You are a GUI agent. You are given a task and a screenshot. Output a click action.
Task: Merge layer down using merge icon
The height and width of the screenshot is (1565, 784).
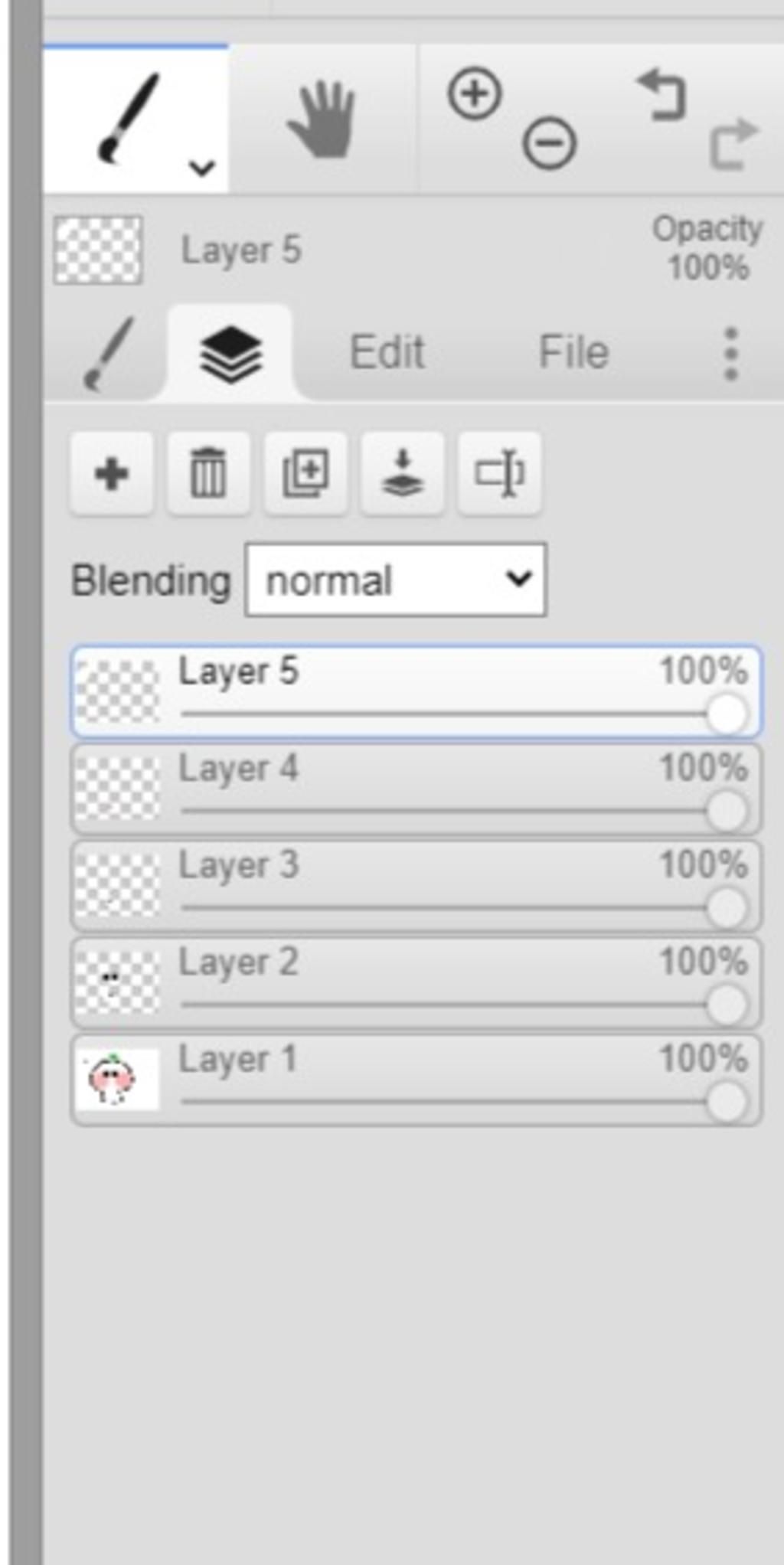403,473
